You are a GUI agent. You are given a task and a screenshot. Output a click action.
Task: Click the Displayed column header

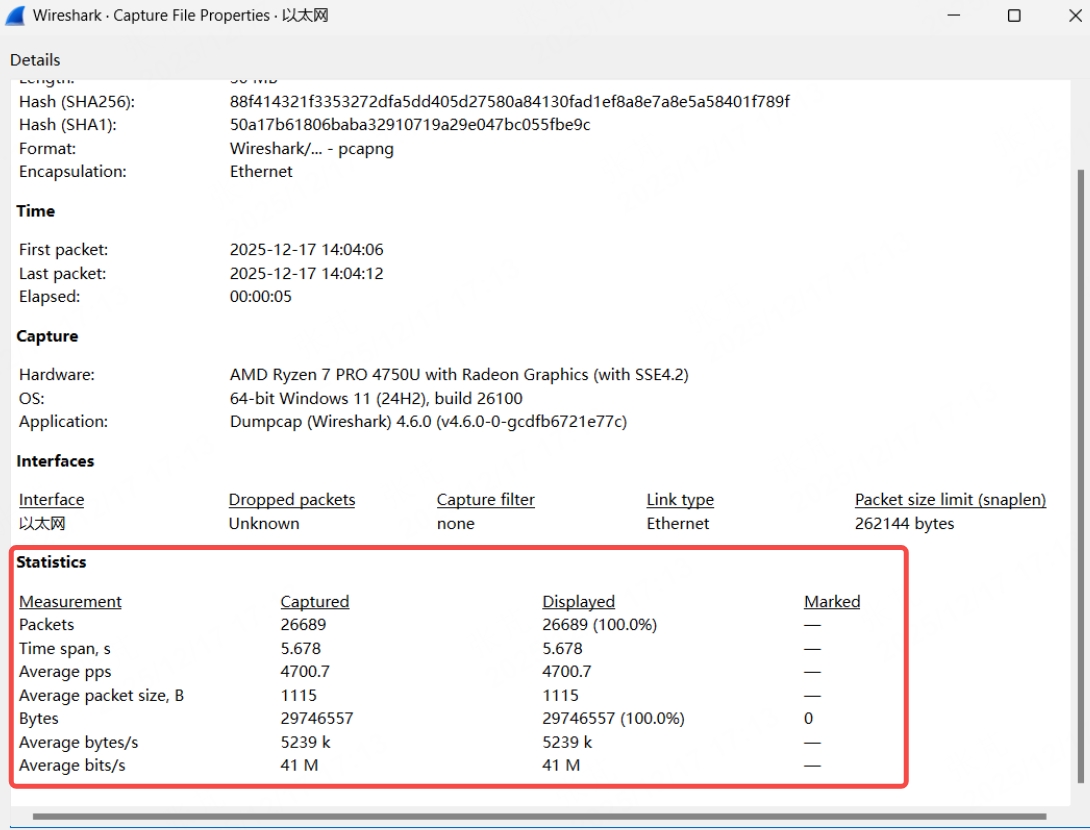[x=578, y=601]
